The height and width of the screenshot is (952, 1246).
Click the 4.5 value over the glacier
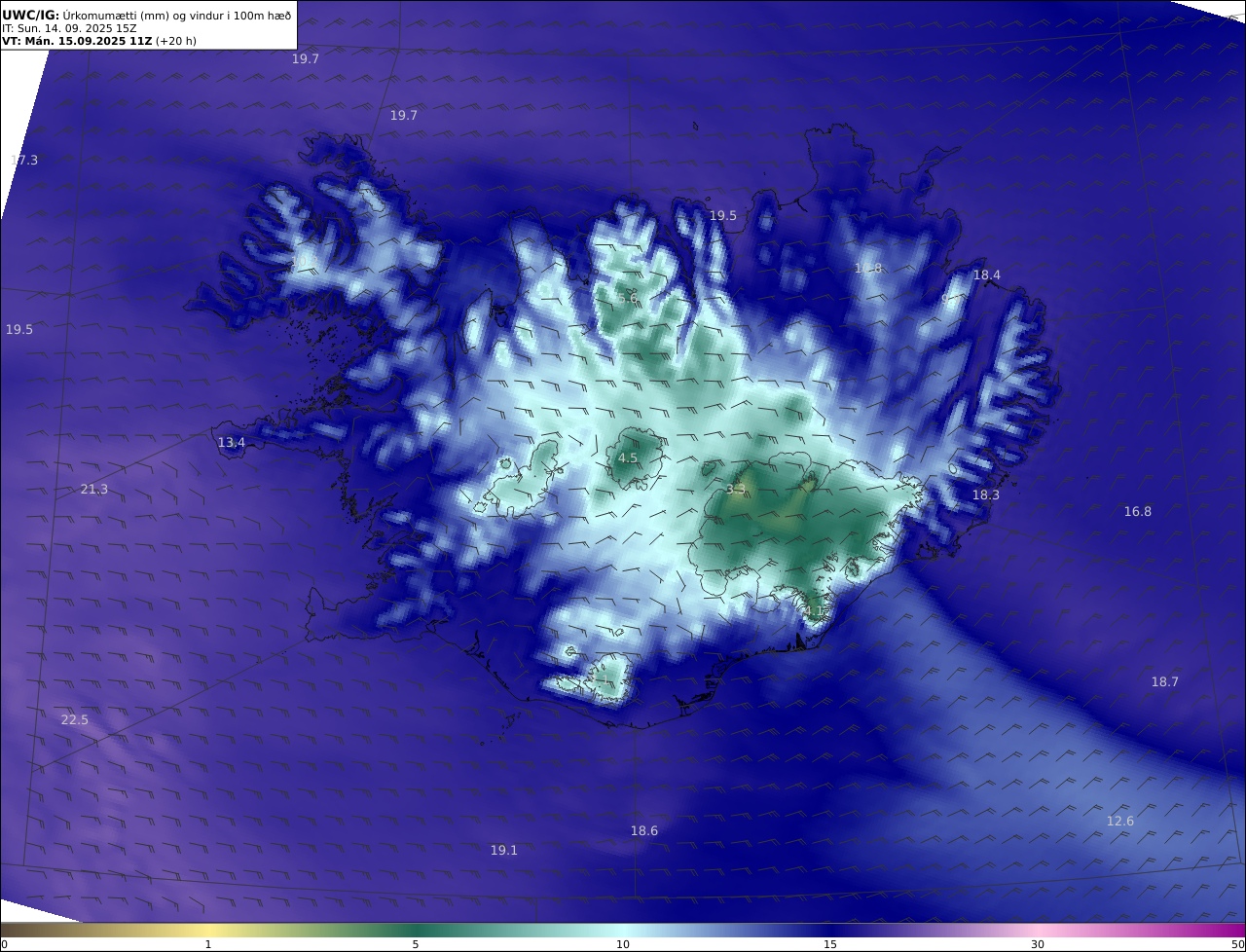(x=628, y=458)
